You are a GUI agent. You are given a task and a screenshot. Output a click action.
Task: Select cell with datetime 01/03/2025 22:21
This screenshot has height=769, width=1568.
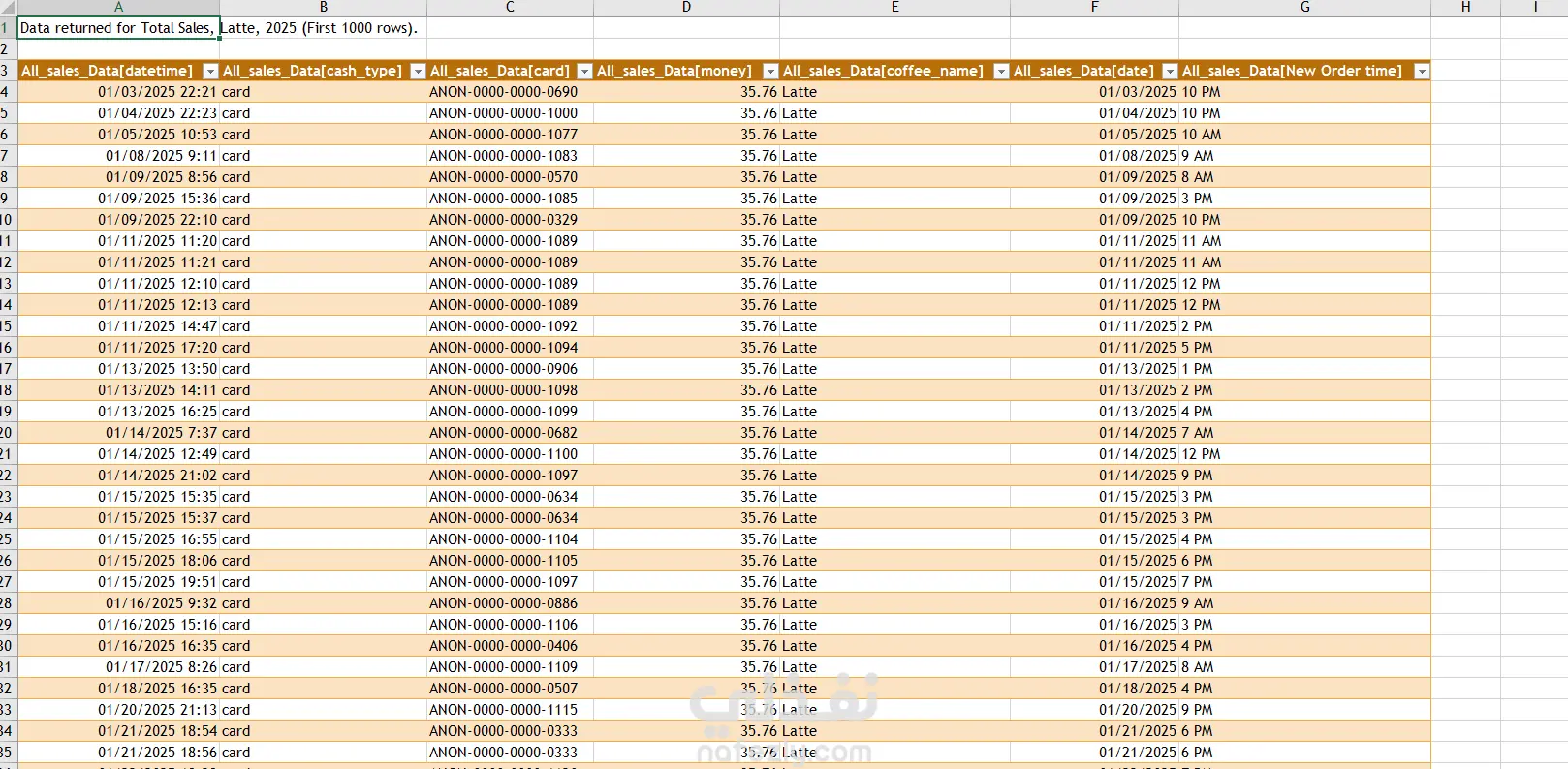point(119,92)
